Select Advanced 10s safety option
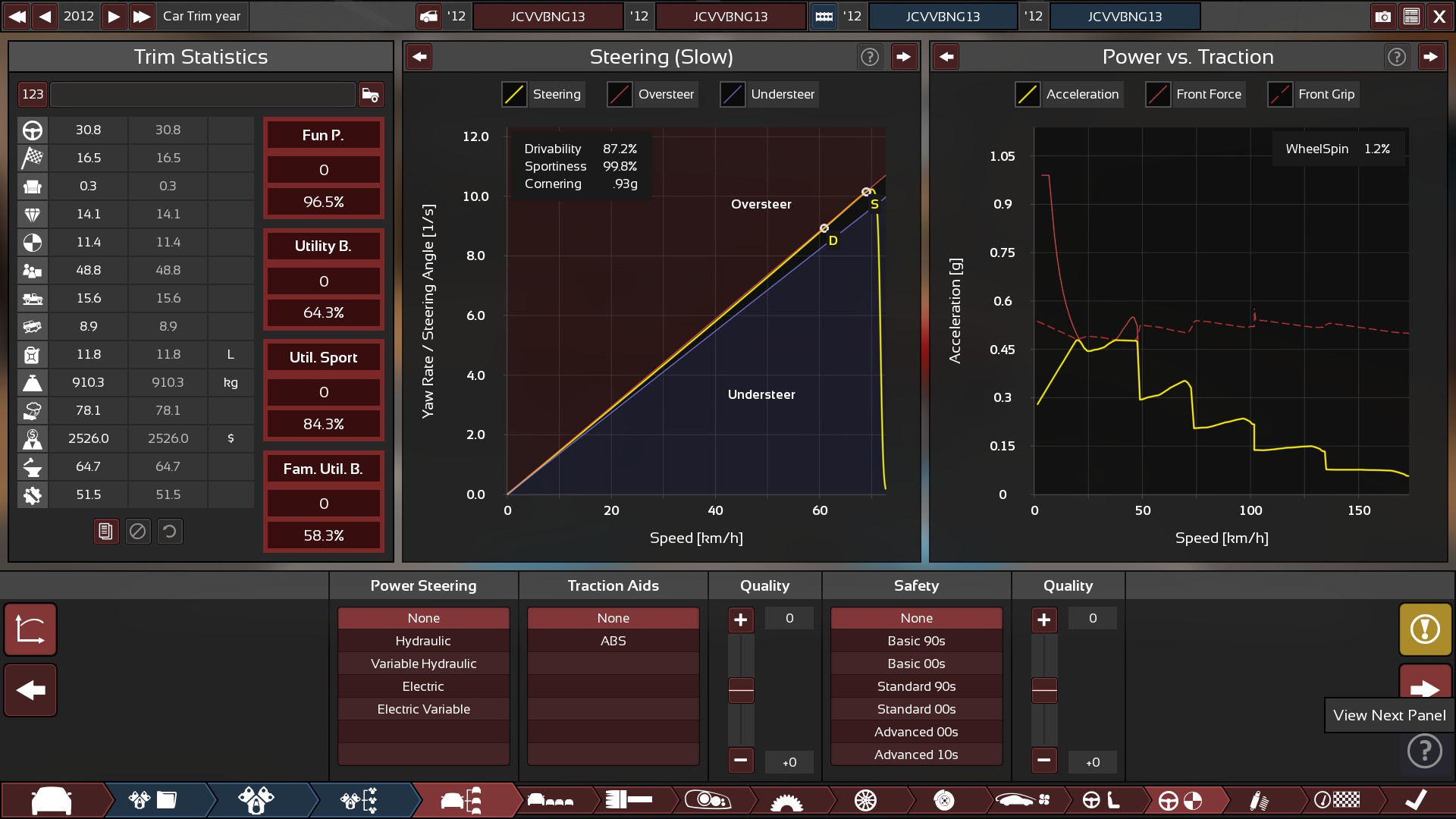Screen dimensions: 1456x819 coord(916,755)
